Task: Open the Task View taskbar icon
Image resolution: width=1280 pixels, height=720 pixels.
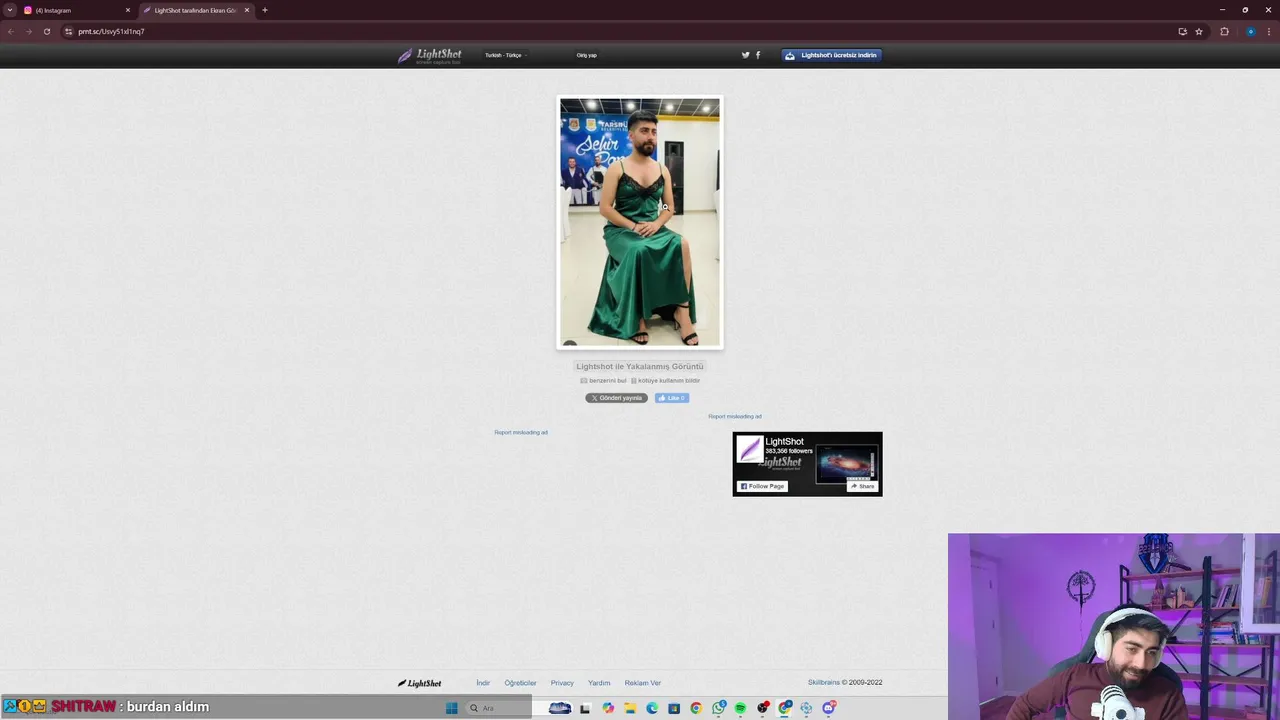Action: point(585,708)
